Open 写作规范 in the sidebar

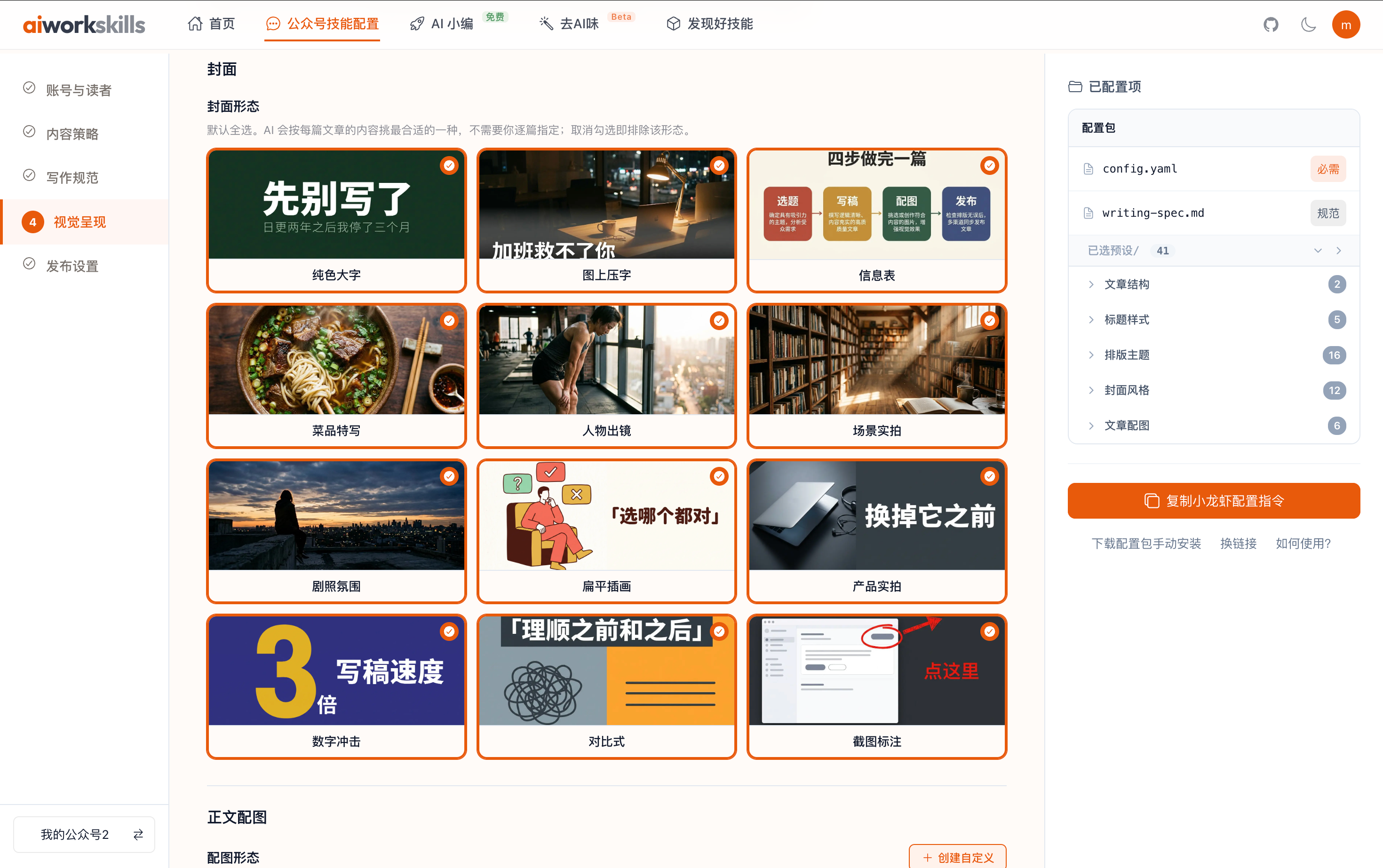coord(72,178)
